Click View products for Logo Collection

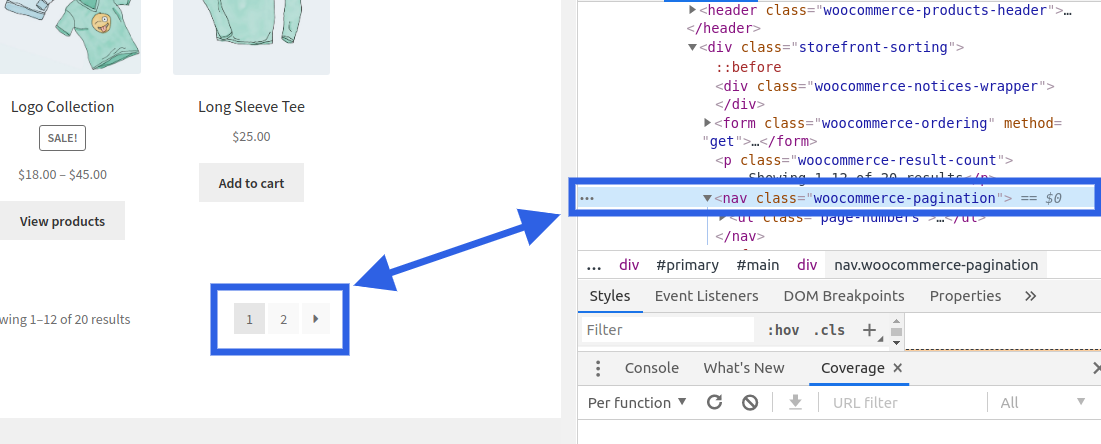click(x=62, y=221)
